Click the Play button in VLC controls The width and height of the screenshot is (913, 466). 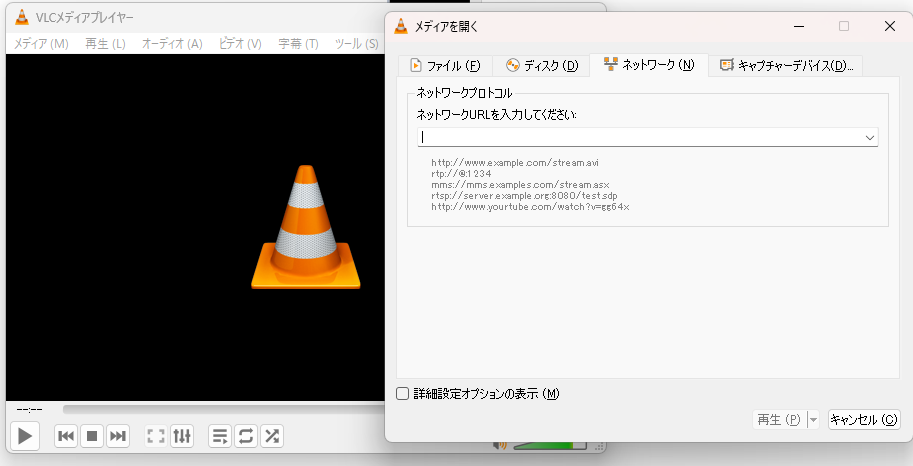tap(24, 436)
